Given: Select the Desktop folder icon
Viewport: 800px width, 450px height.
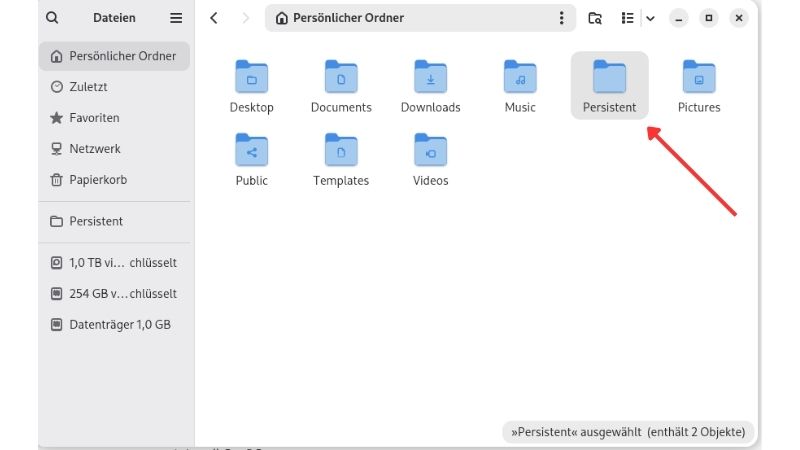Looking at the screenshot, I should (x=252, y=77).
